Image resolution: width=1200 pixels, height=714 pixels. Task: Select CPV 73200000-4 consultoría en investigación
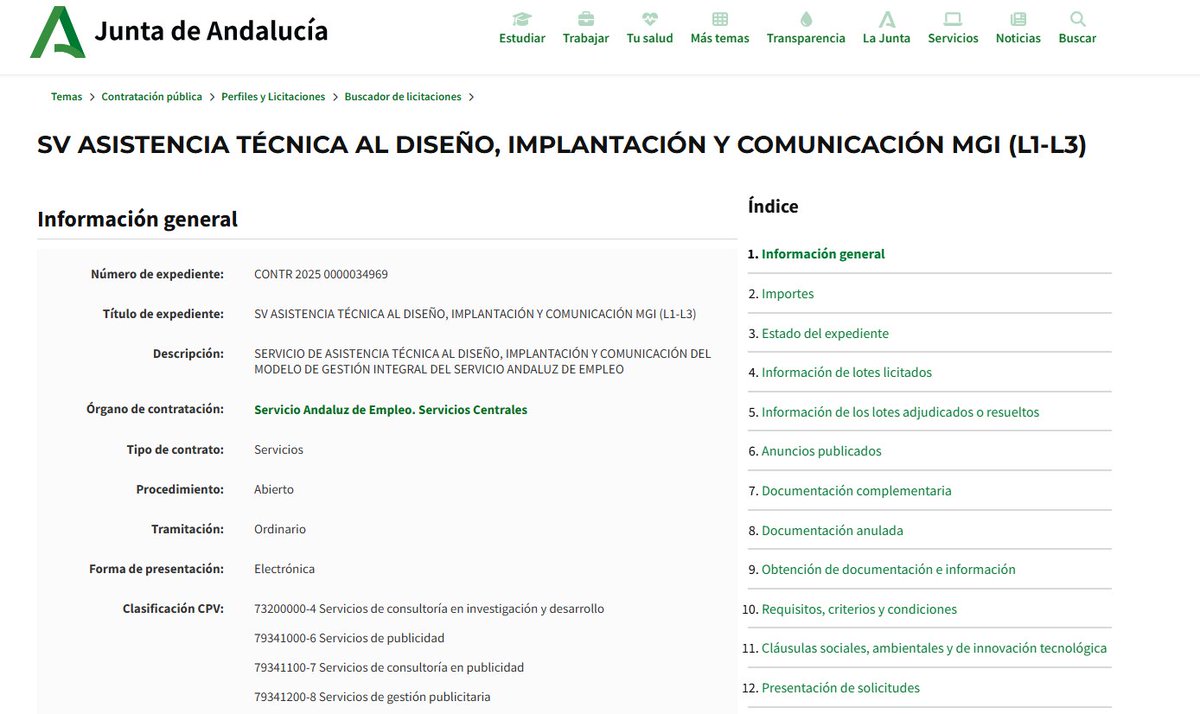429,608
